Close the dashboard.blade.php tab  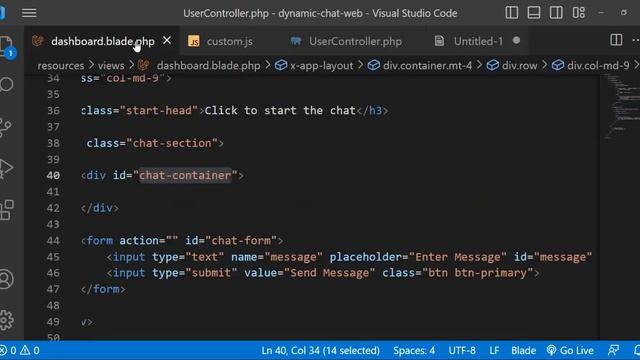[x=167, y=40]
